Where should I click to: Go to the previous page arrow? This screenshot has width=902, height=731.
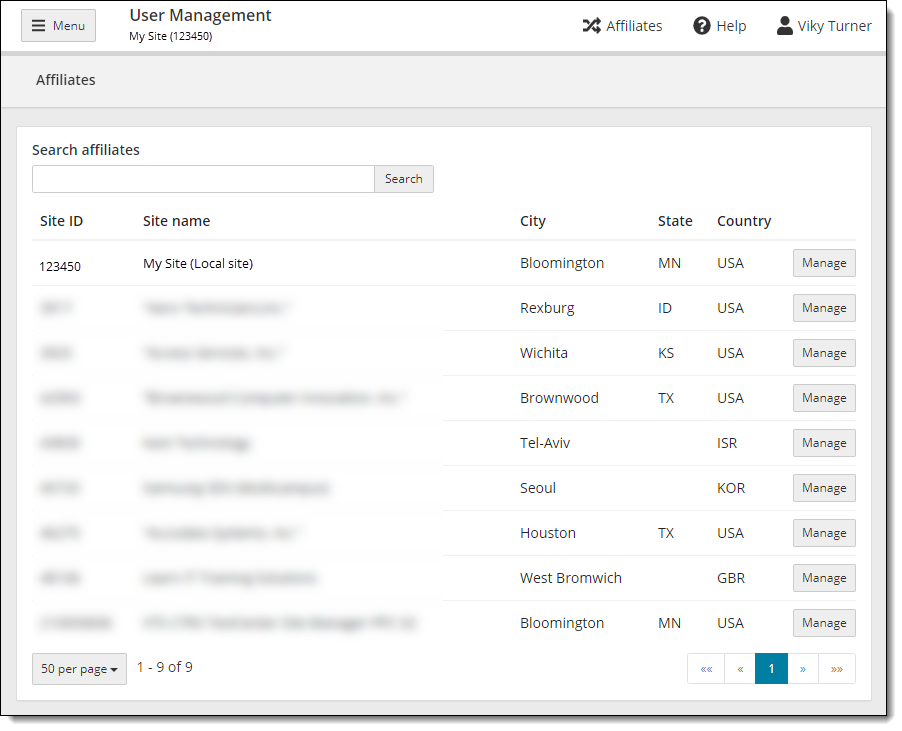point(739,668)
